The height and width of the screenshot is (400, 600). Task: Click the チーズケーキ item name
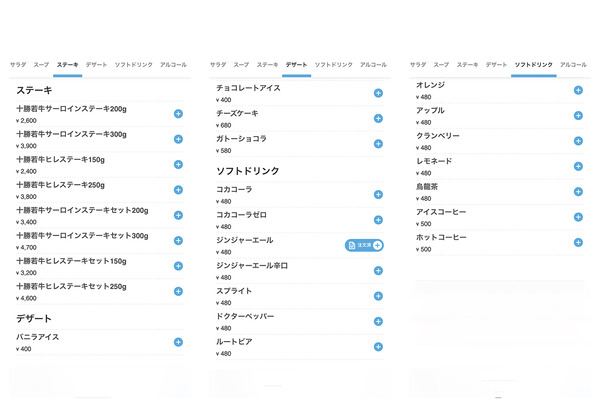point(237,114)
